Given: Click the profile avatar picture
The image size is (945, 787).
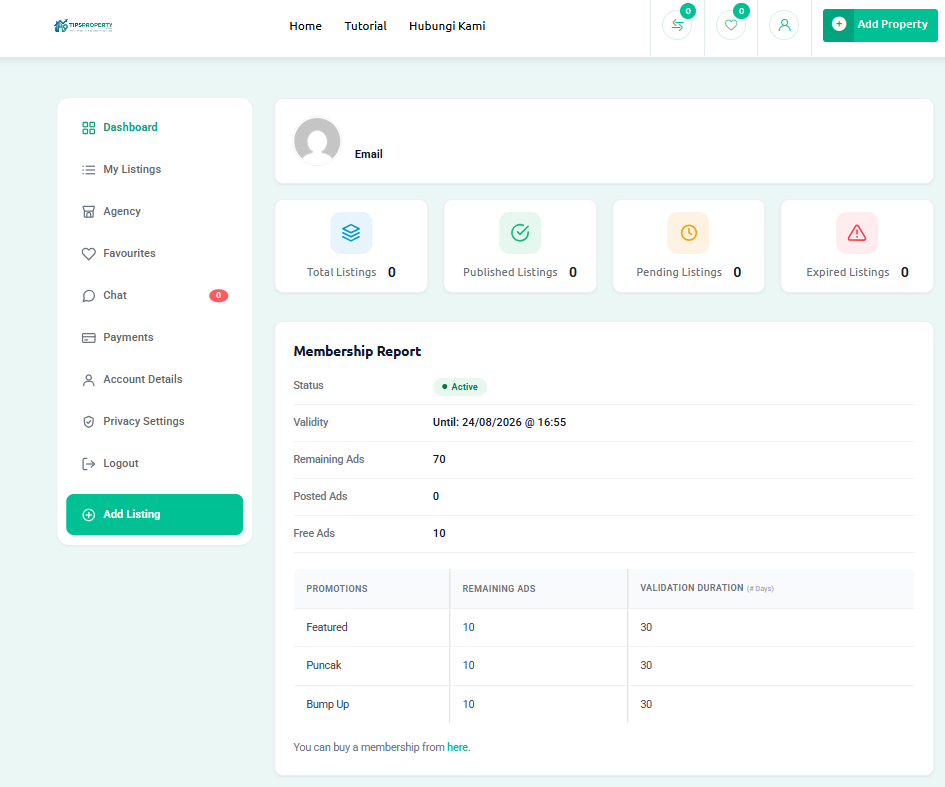Looking at the screenshot, I should coord(317,141).
